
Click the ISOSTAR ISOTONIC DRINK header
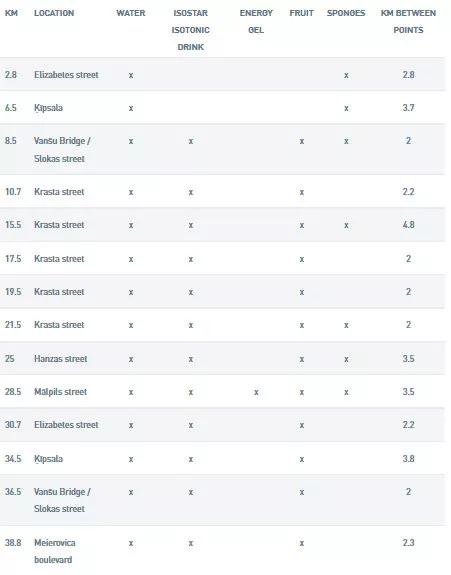190,30
